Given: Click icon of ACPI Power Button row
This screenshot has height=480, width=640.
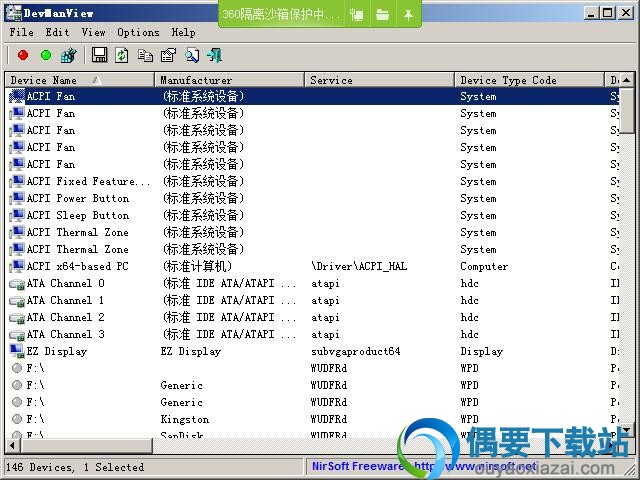Looking at the screenshot, I should coord(17,198).
